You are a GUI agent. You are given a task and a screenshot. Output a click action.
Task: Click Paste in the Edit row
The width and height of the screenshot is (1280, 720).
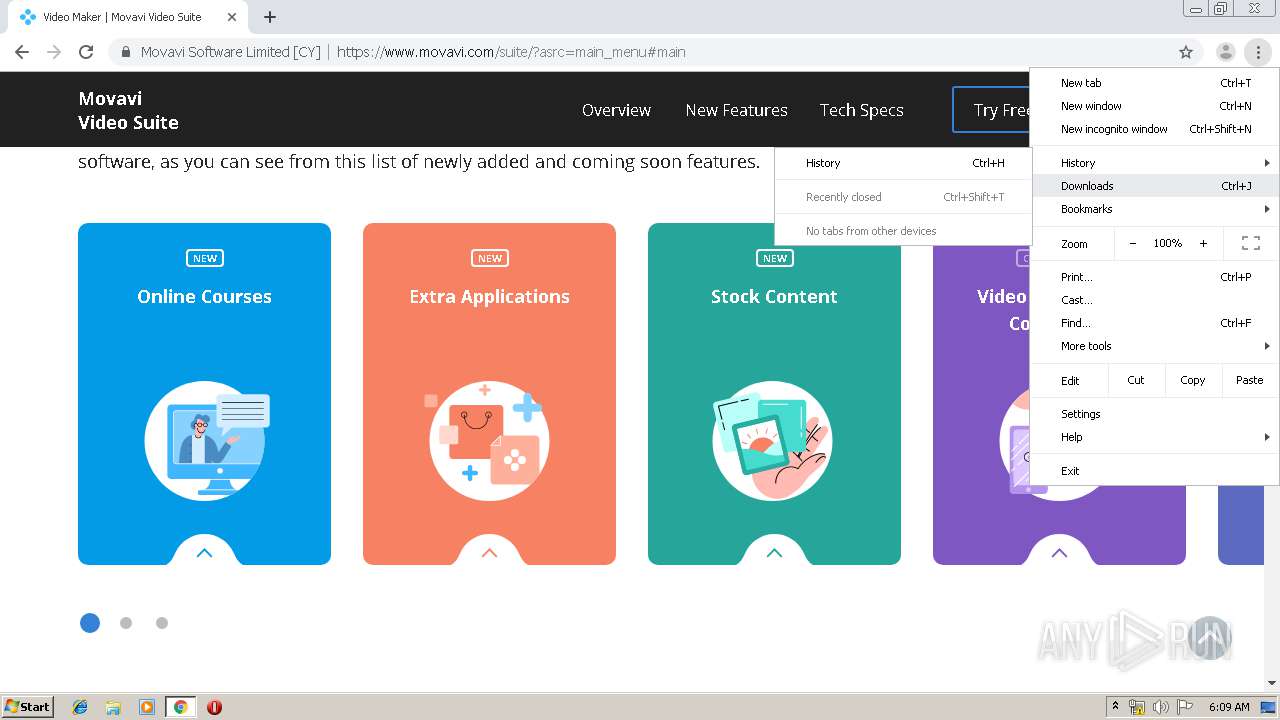[1249, 380]
